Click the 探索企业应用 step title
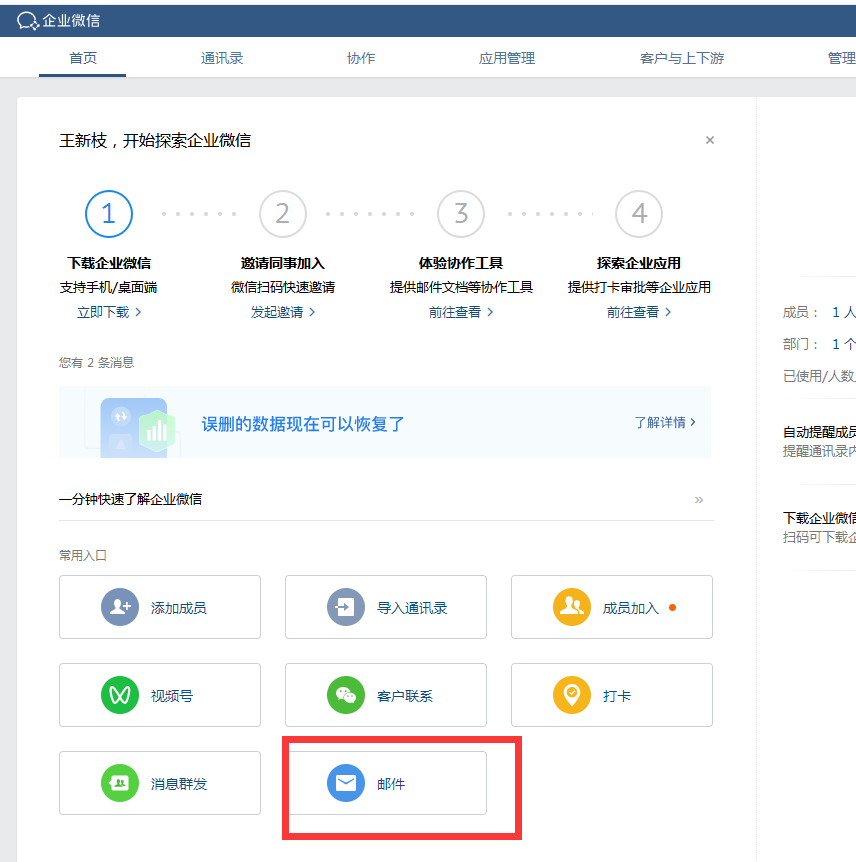This screenshot has height=862, width=856. coord(639,263)
